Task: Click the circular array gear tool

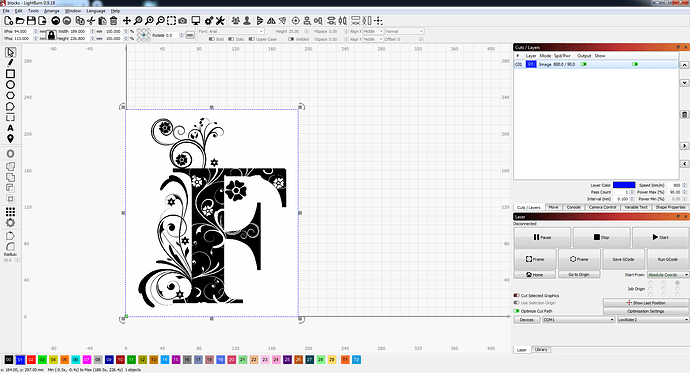Action: (10, 223)
